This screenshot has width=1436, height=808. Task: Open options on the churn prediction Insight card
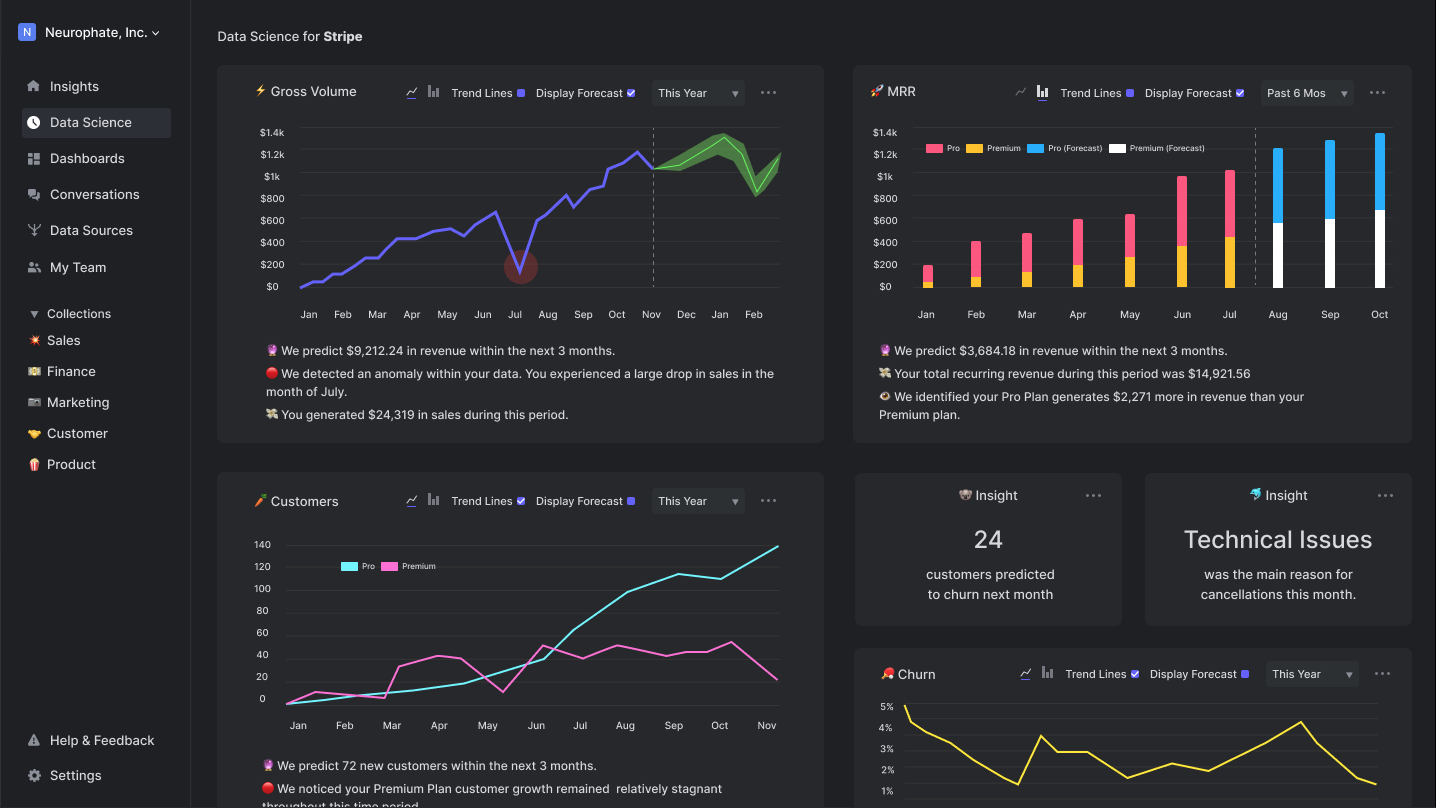[1093, 495]
